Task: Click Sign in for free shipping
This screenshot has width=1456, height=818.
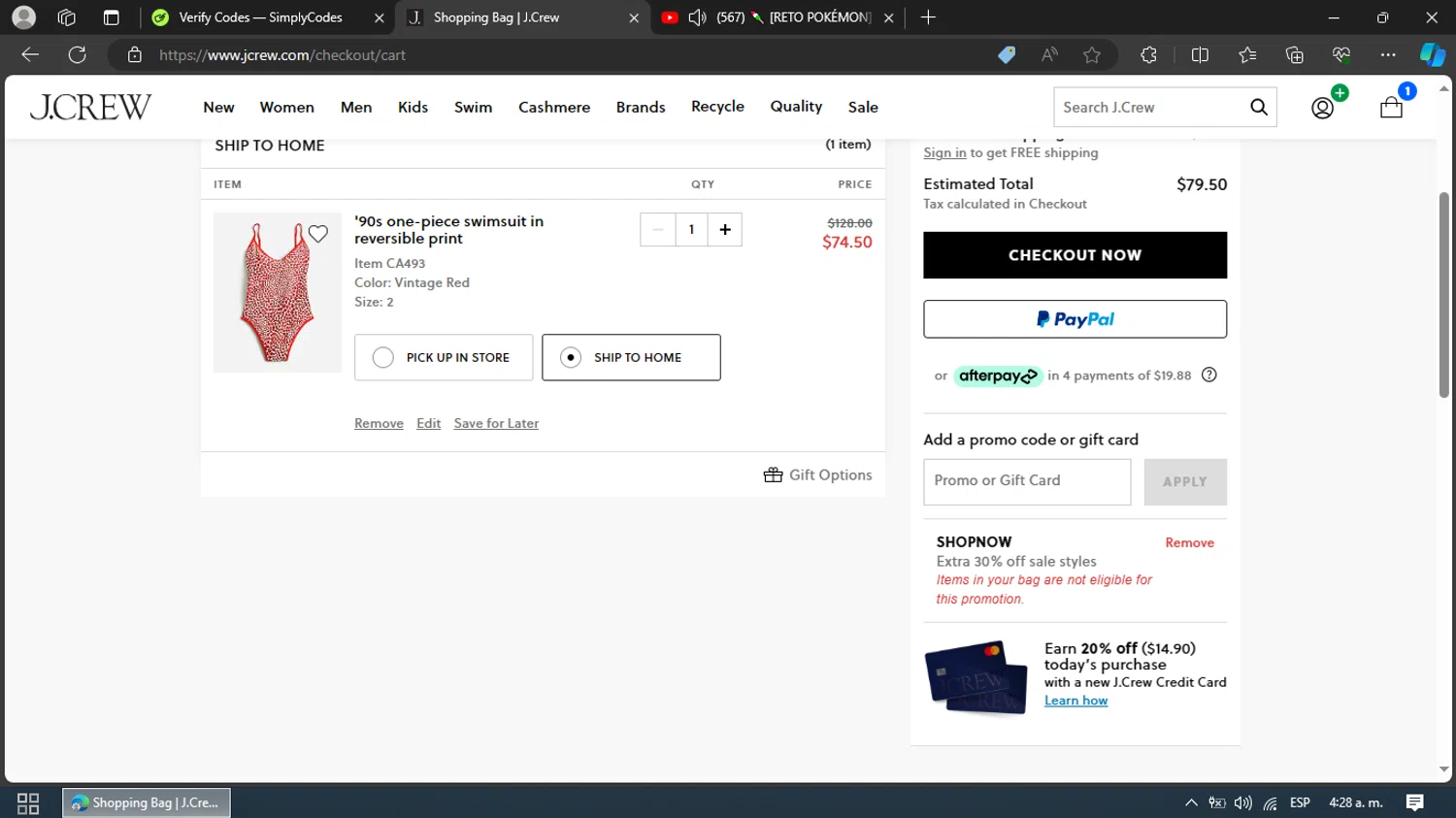Action: (944, 152)
